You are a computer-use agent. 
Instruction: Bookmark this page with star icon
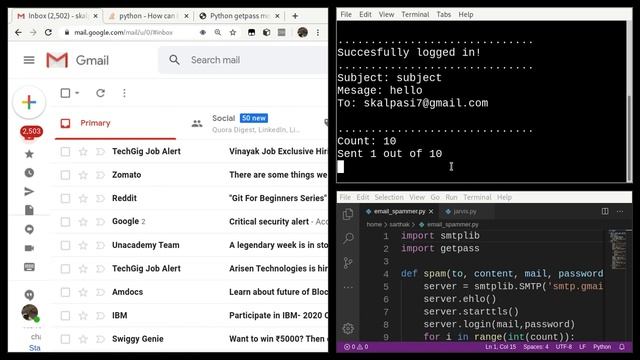pos(233,32)
